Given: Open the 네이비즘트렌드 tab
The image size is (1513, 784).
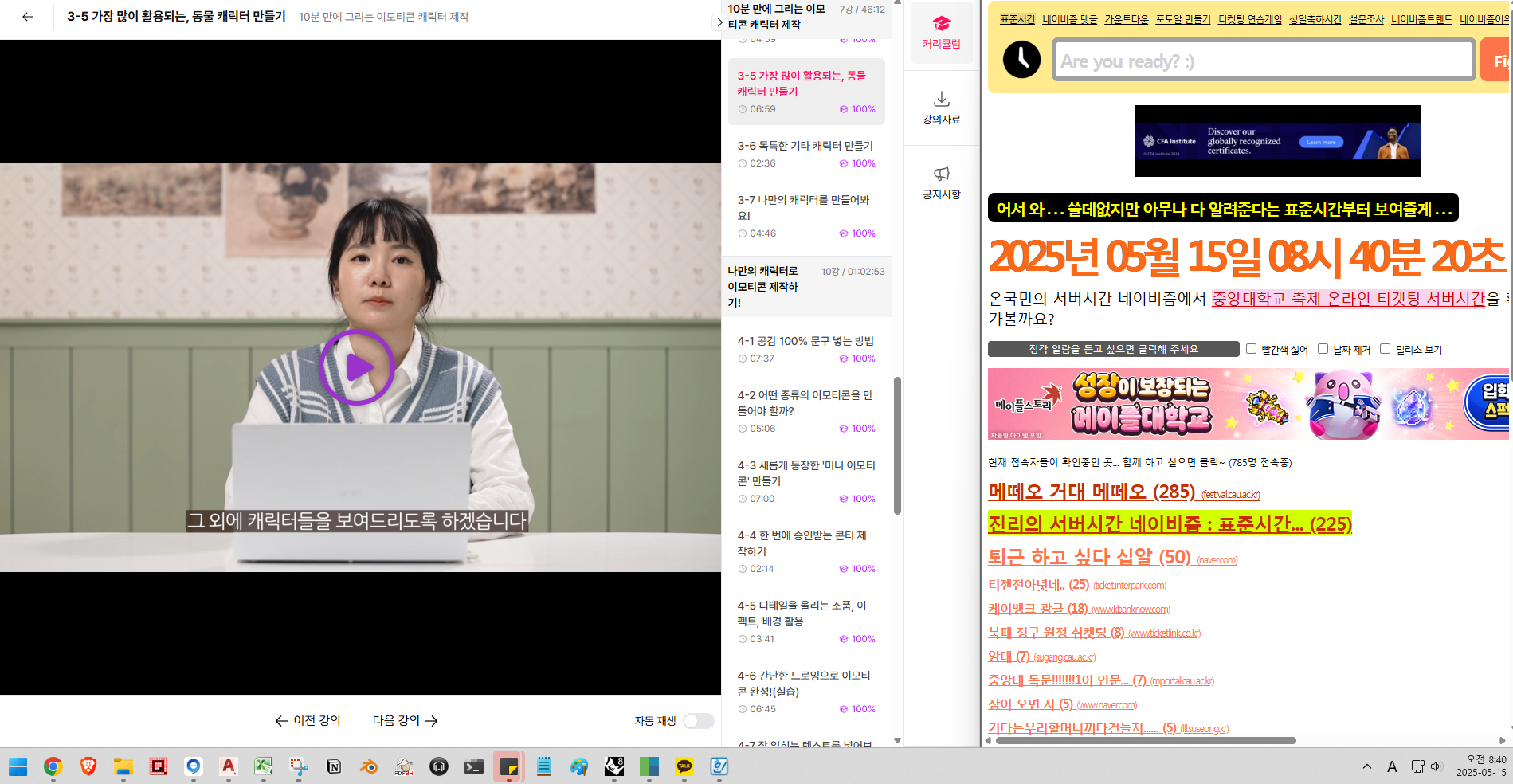Looking at the screenshot, I should point(1422,19).
